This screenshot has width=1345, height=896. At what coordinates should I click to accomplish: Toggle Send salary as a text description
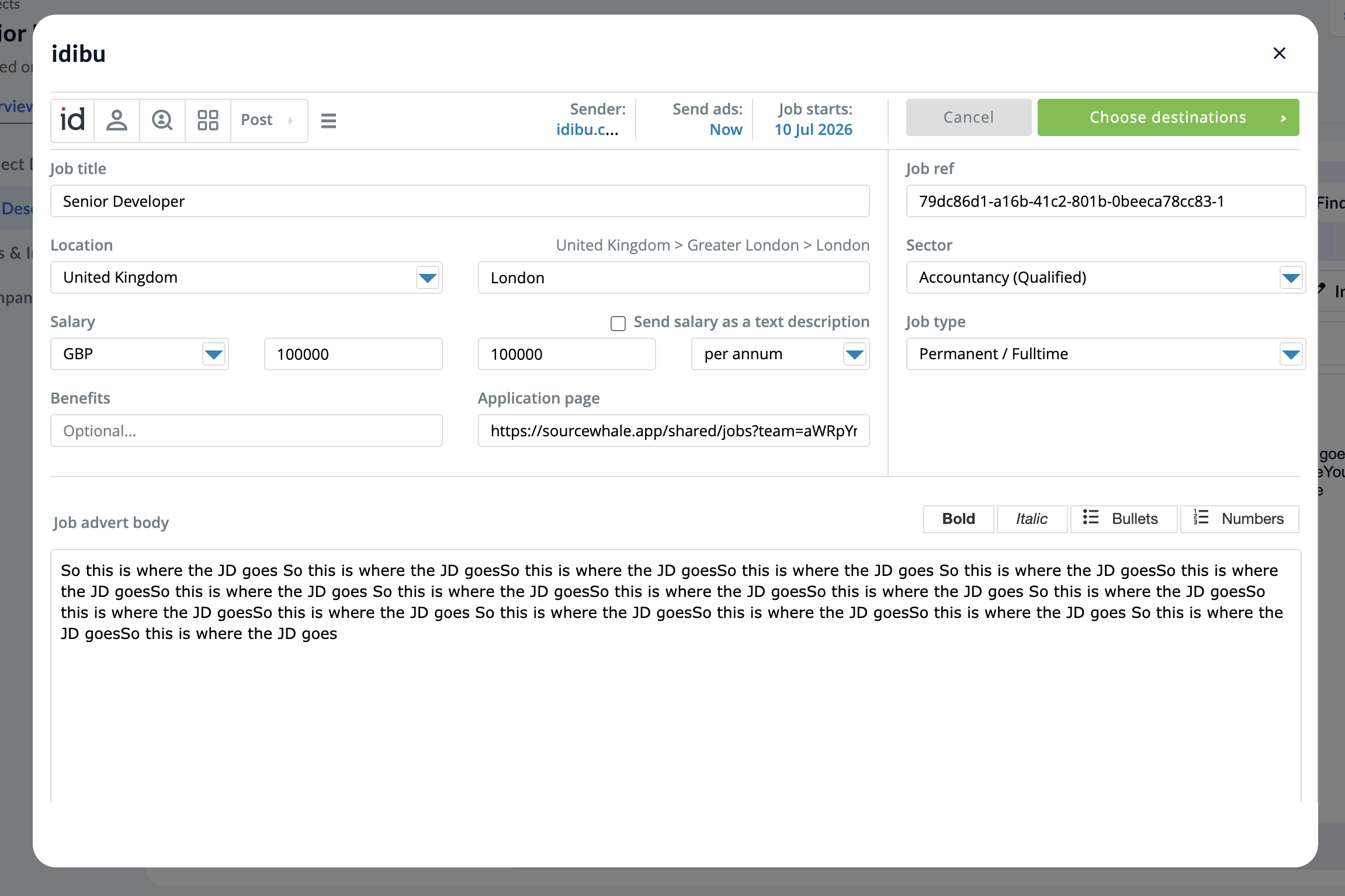coord(618,323)
